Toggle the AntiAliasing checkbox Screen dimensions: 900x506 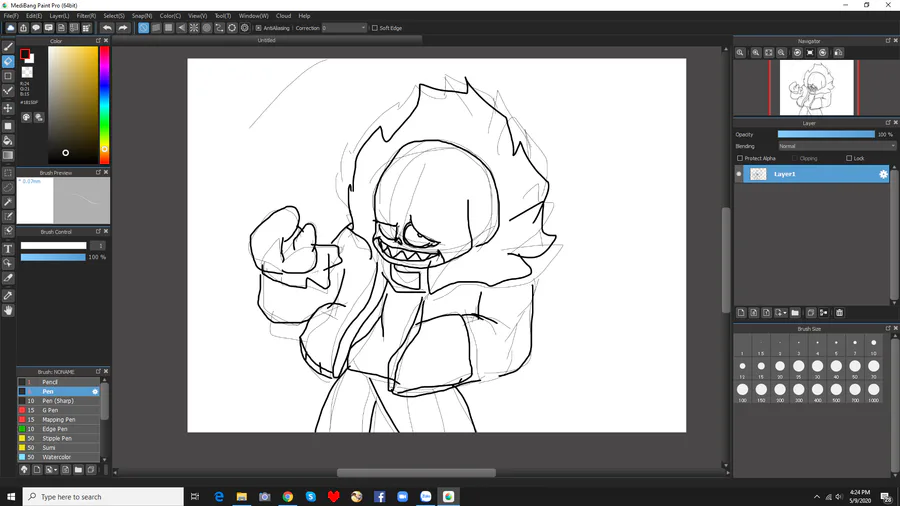tap(258, 28)
